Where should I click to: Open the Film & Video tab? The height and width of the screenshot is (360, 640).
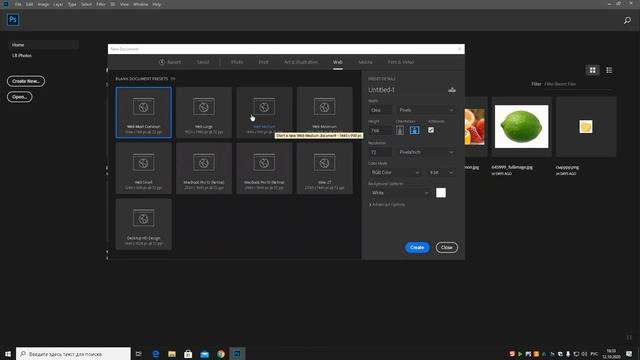tap(401, 62)
